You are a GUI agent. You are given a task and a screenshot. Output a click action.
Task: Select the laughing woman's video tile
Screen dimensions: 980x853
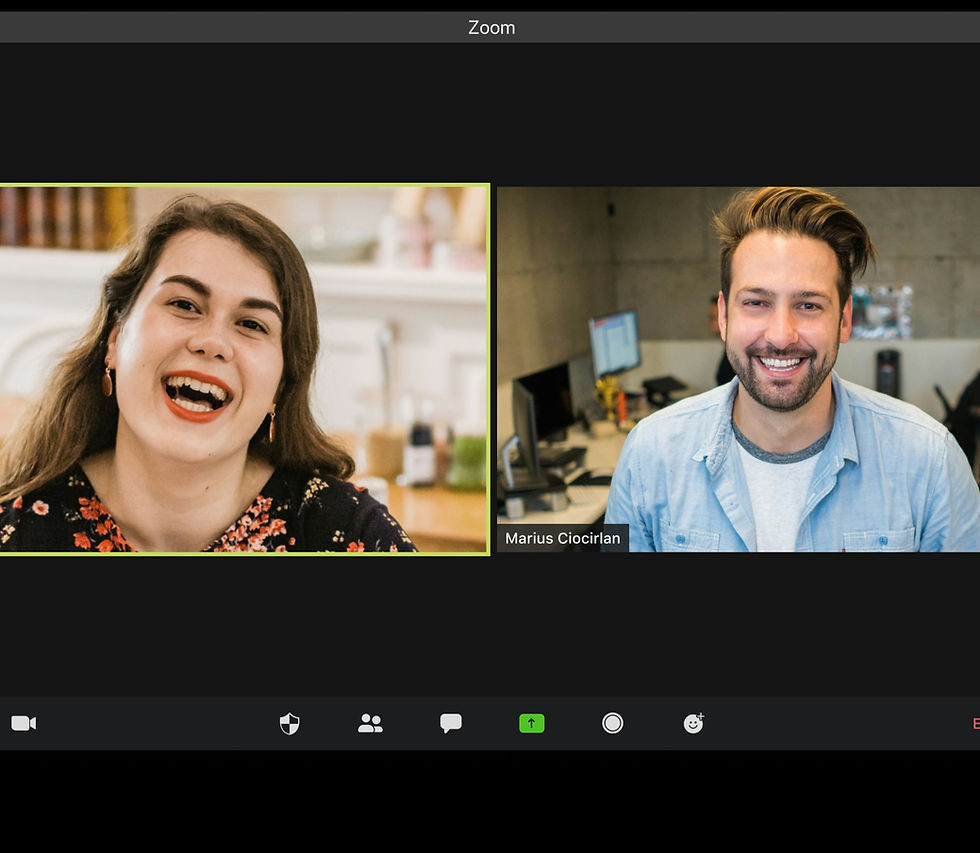click(244, 369)
